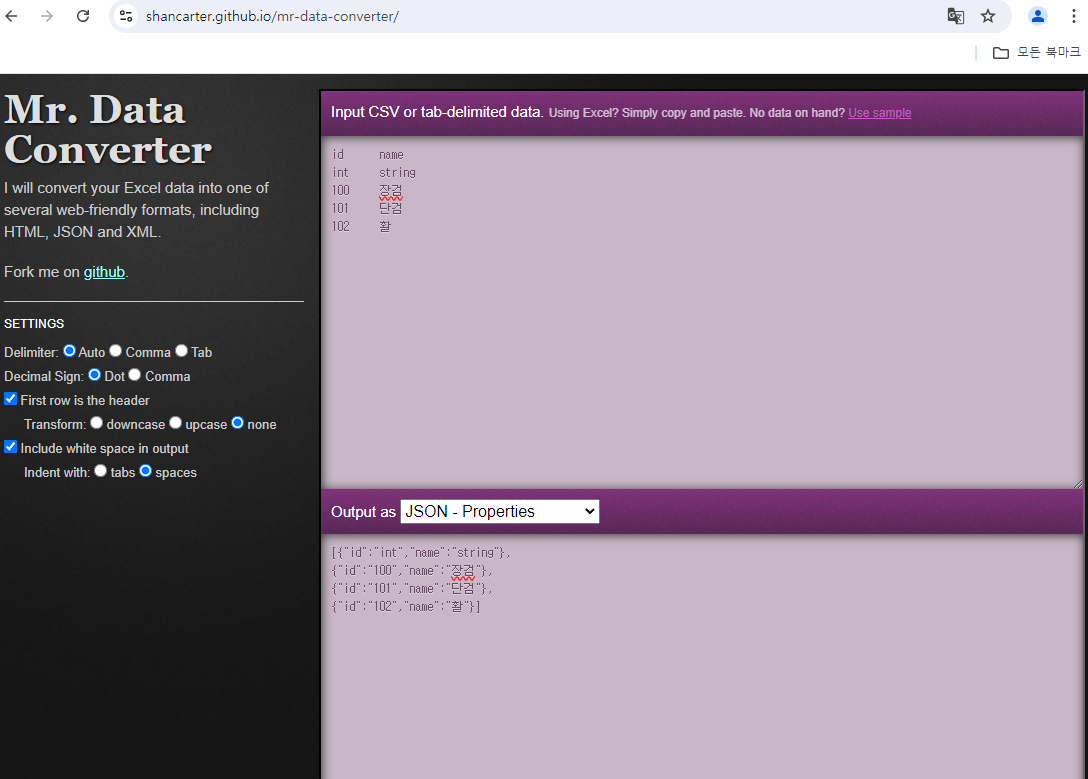Click the 'id name' header input row

tap(368, 154)
